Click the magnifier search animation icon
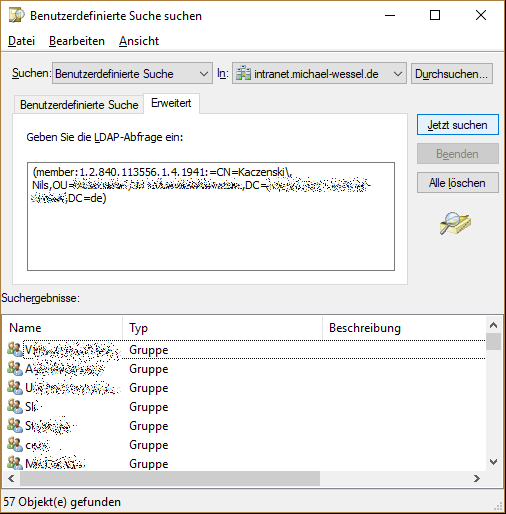Screen dimensions: 506x514 (x=455, y=223)
